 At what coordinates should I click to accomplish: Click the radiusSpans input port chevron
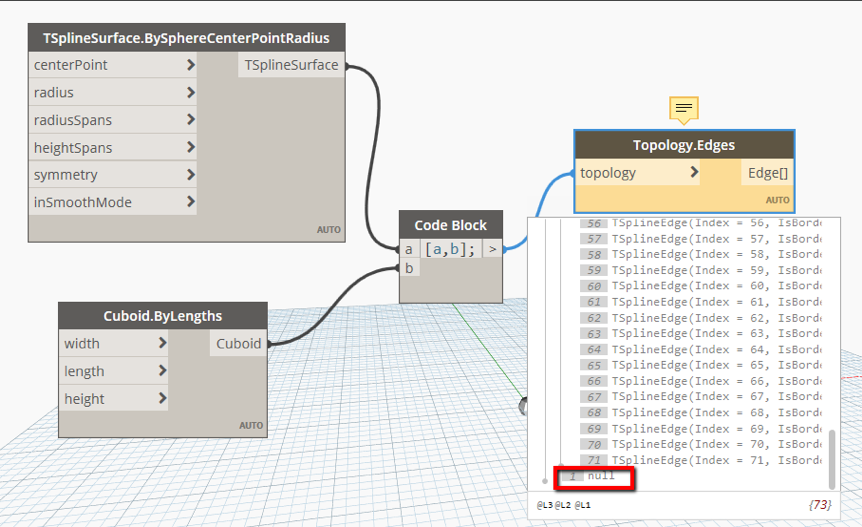[190, 119]
